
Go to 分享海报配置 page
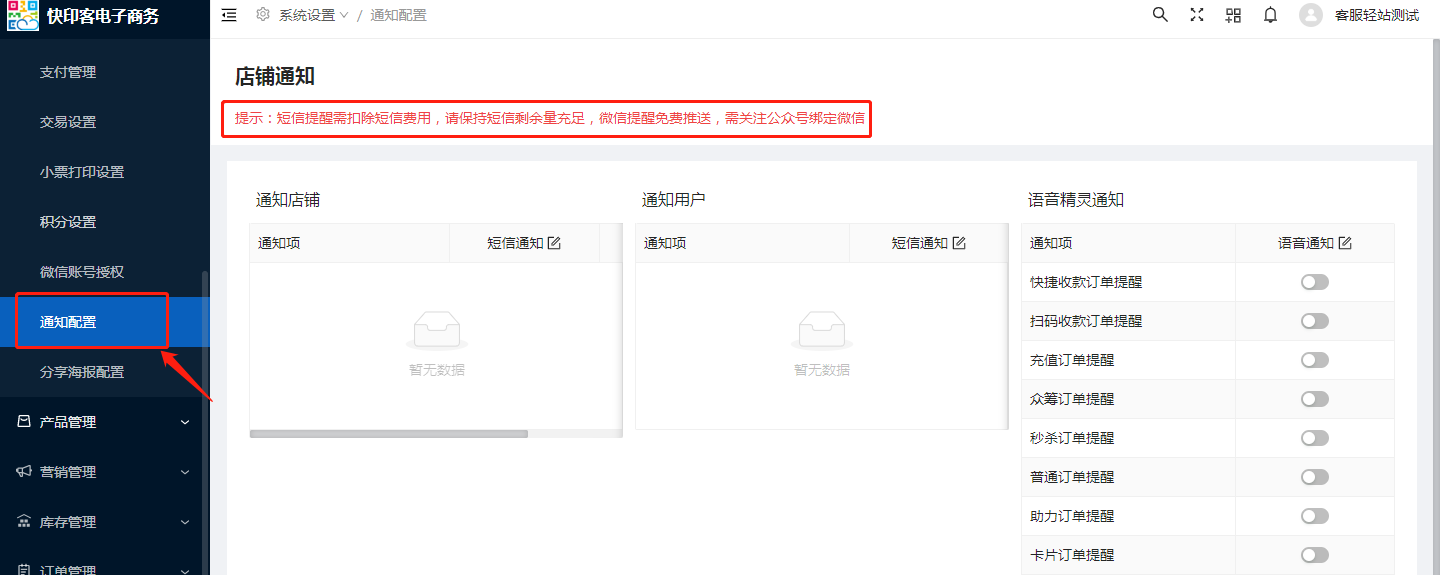[82, 372]
